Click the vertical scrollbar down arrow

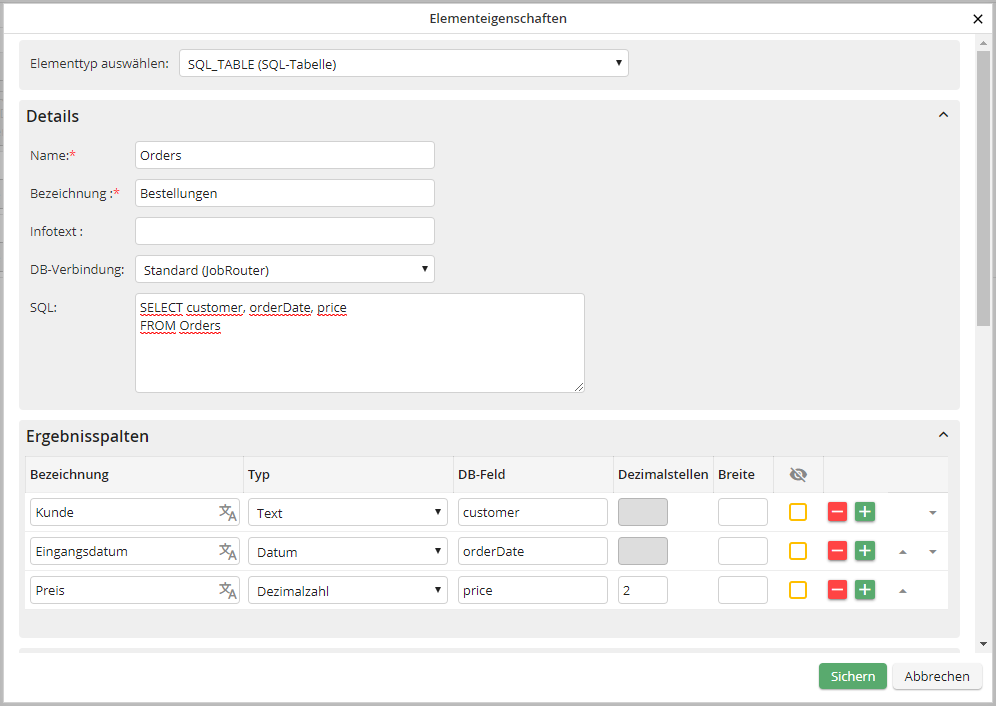tap(983, 644)
